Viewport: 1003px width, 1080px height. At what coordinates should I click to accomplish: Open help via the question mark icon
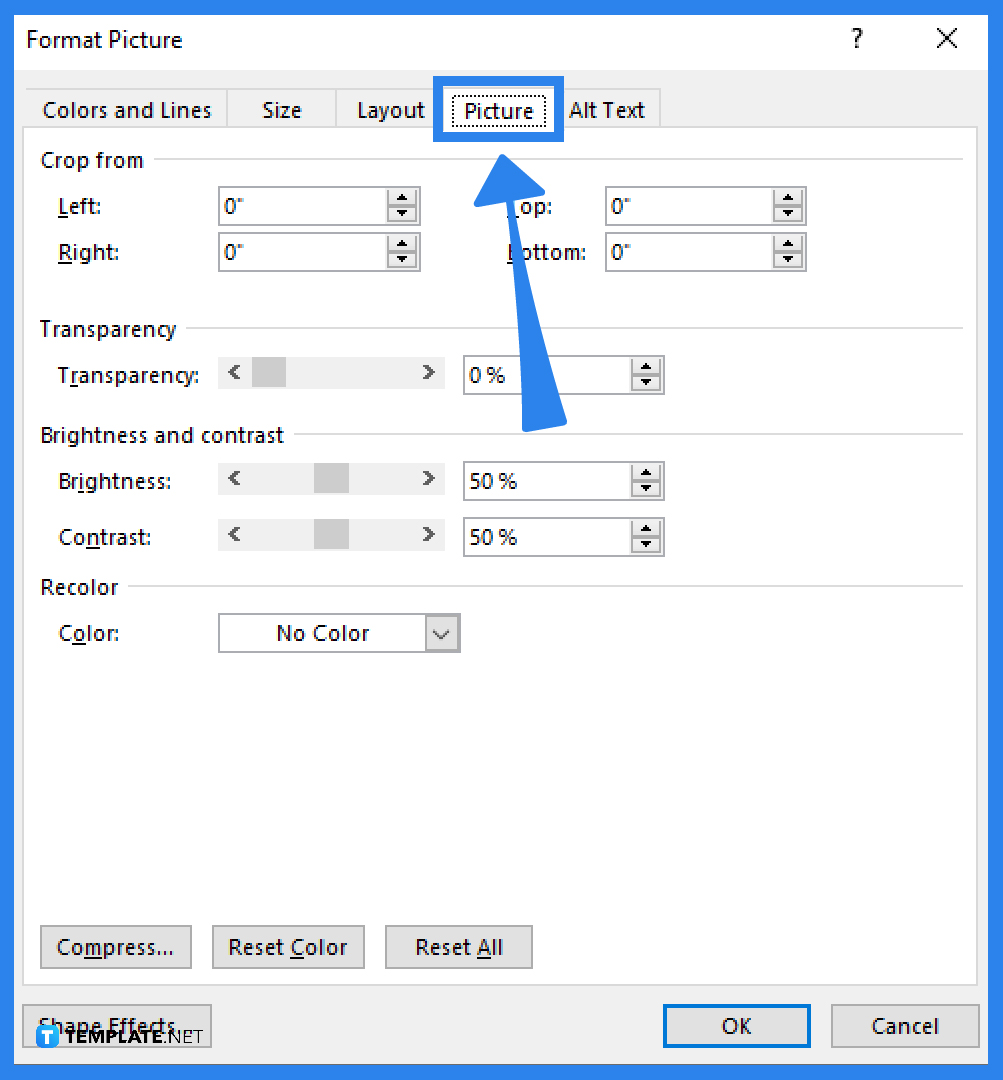coord(856,39)
